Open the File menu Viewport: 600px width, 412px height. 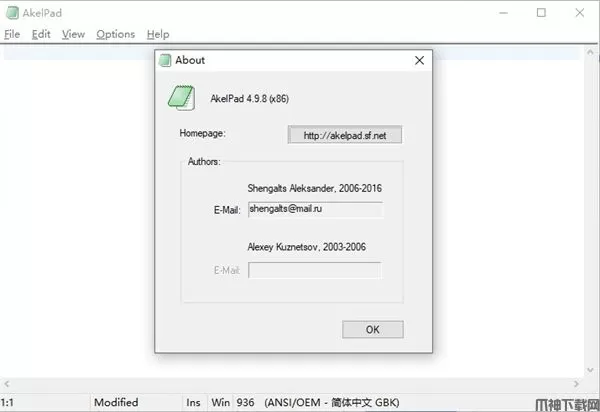[x=12, y=34]
